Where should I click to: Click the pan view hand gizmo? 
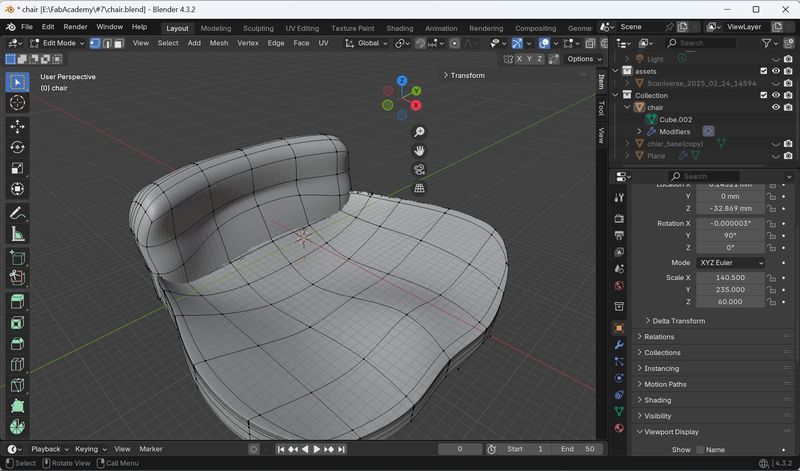(419, 151)
